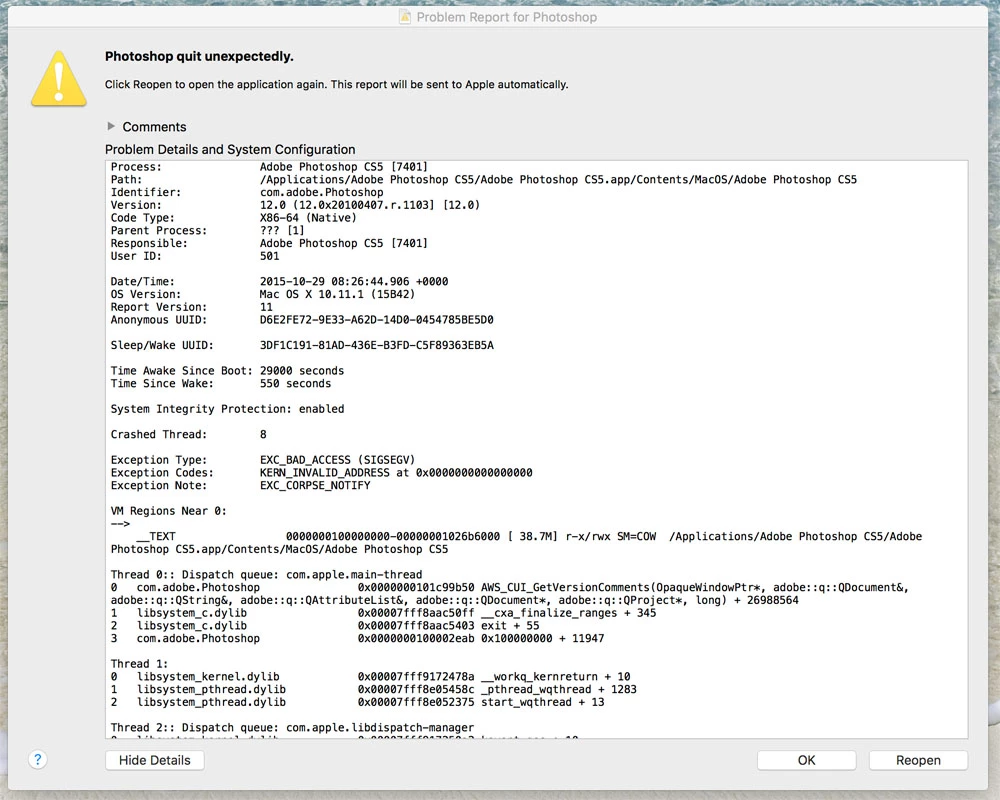Click the '__TEXT' memory region line
The width and height of the screenshot is (1000, 800).
pyautogui.click(x=516, y=544)
